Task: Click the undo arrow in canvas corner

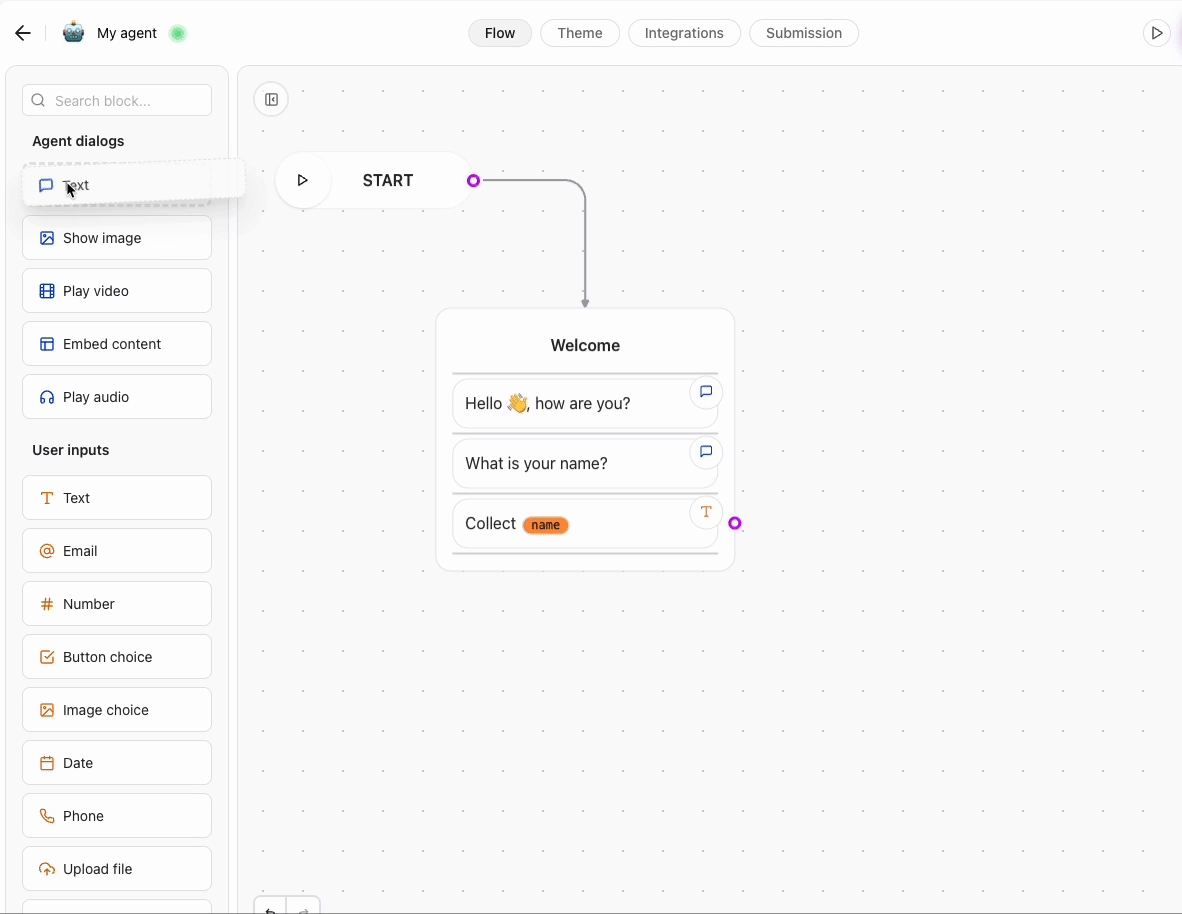Action: click(x=269, y=909)
